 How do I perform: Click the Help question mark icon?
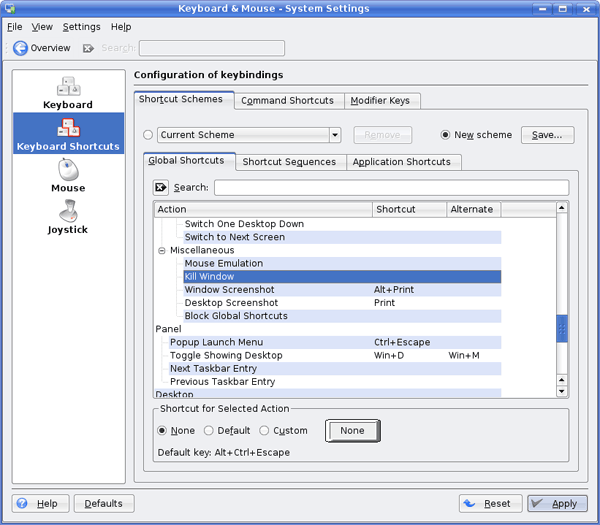(x=22, y=503)
